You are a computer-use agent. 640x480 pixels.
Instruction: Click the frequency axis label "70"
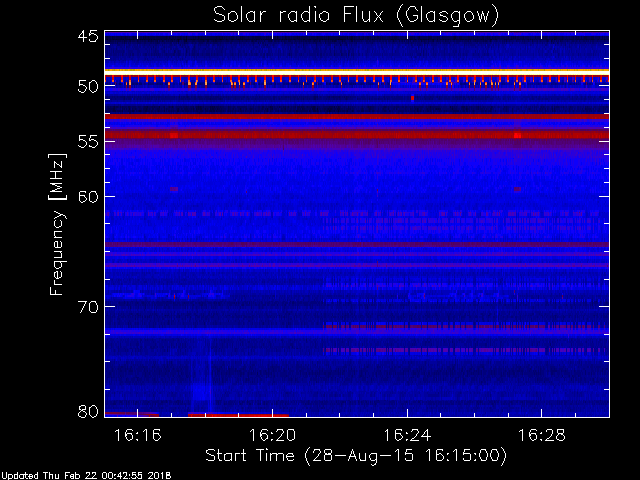[x=88, y=307]
